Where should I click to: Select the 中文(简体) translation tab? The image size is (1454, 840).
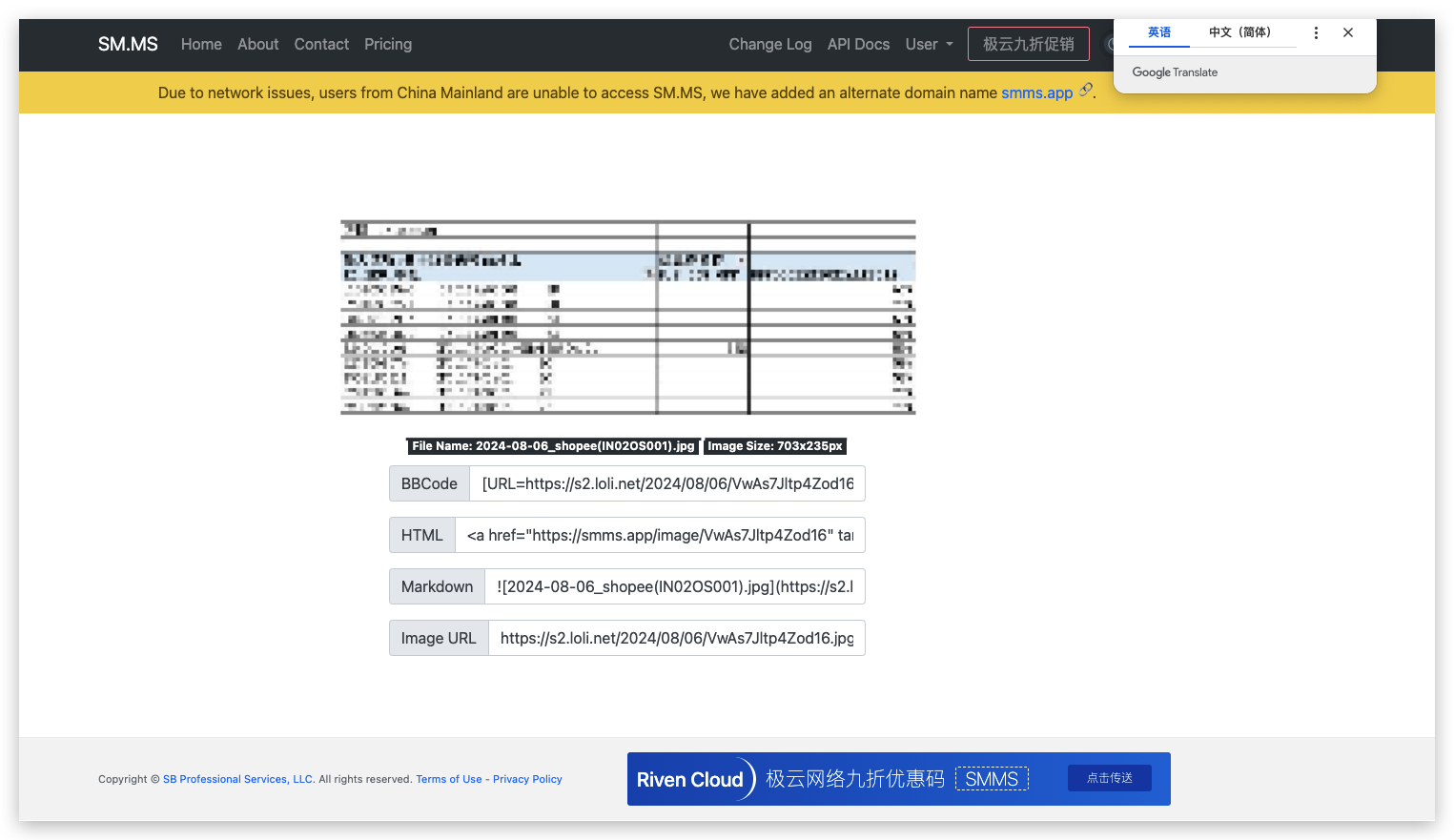tap(1241, 32)
